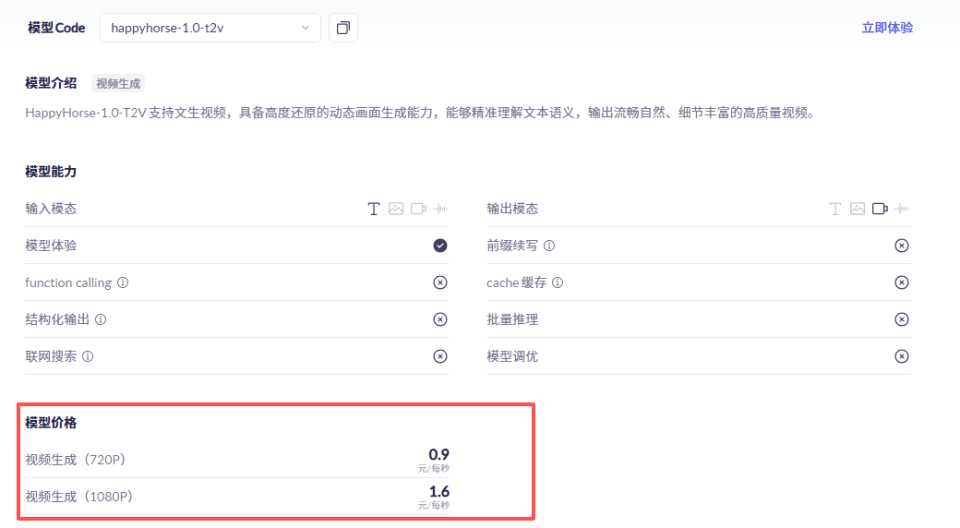Click the audio waveform icon in 输入模态 row
The image size is (960, 528).
(x=441, y=209)
